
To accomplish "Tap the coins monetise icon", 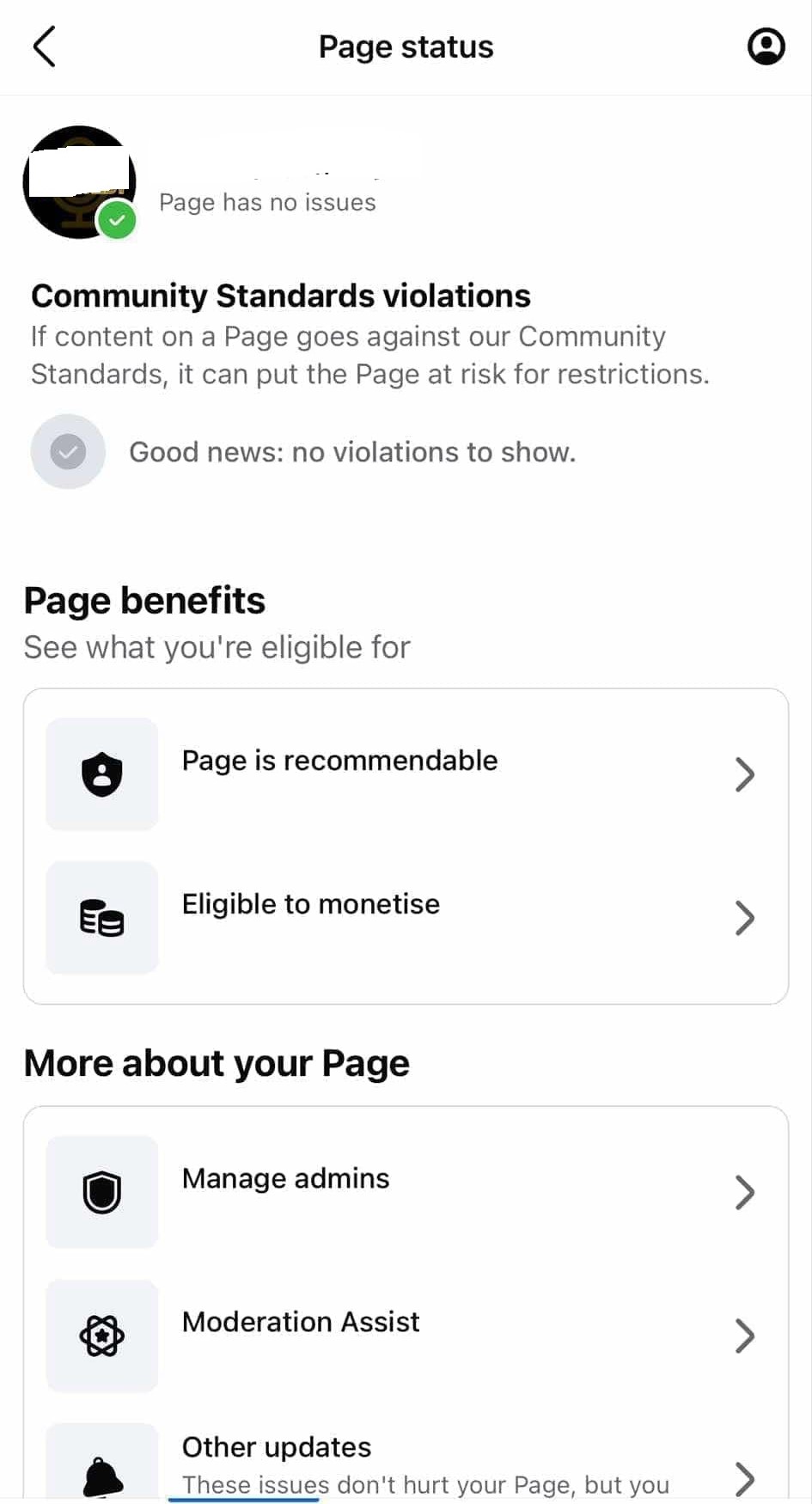I will coord(102,918).
